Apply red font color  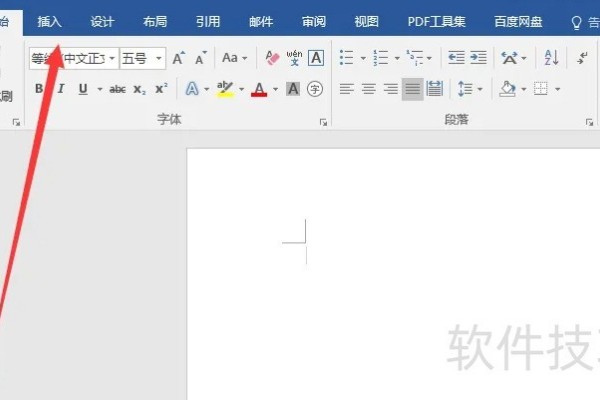pyautogui.click(x=259, y=90)
